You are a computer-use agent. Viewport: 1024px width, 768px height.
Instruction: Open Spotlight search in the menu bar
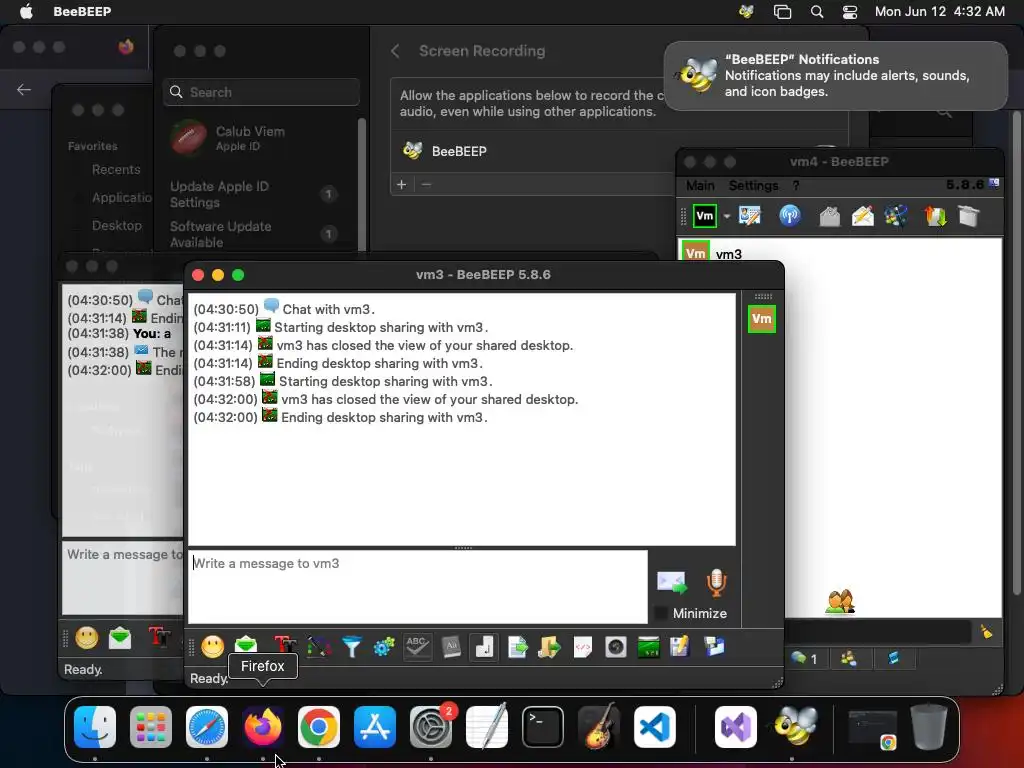click(x=817, y=12)
